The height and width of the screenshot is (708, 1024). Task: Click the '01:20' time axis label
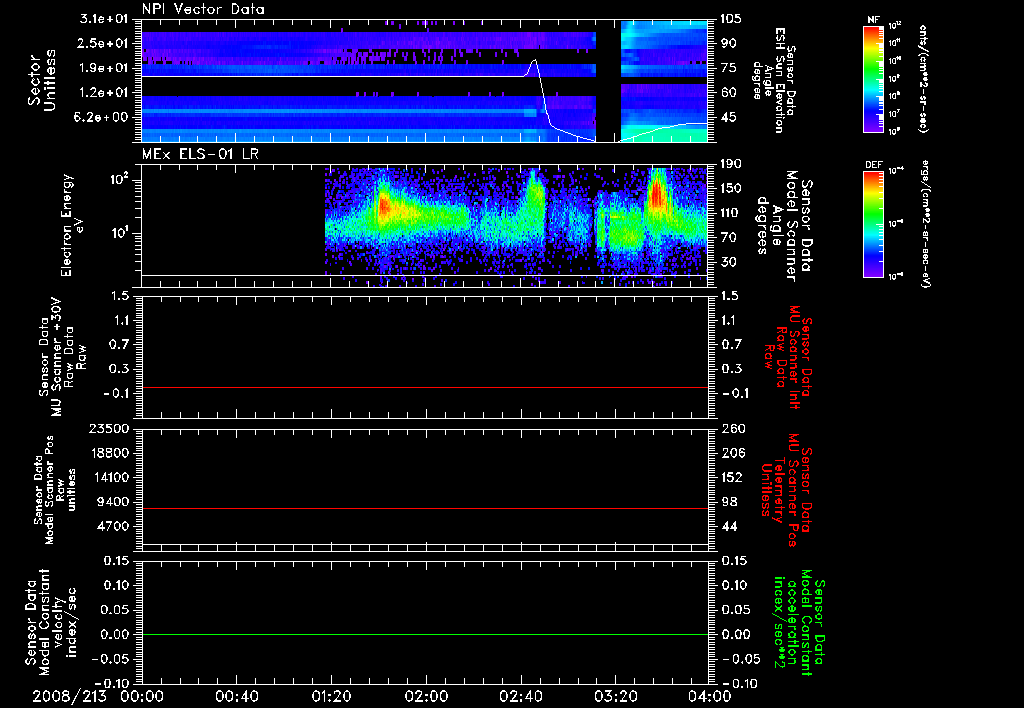[331, 697]
